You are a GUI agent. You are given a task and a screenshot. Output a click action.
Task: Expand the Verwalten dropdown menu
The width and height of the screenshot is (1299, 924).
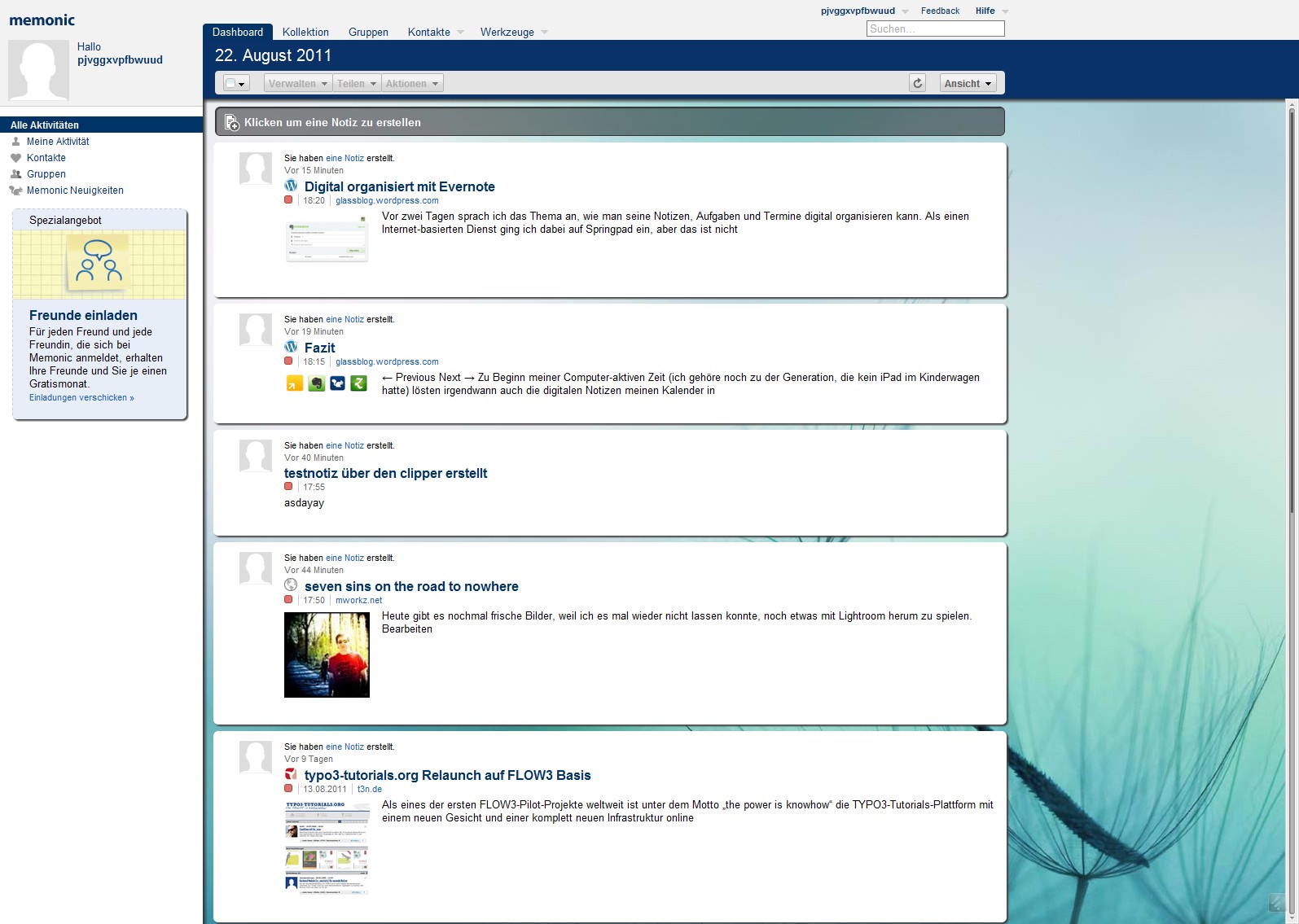(x=297, y=83)
